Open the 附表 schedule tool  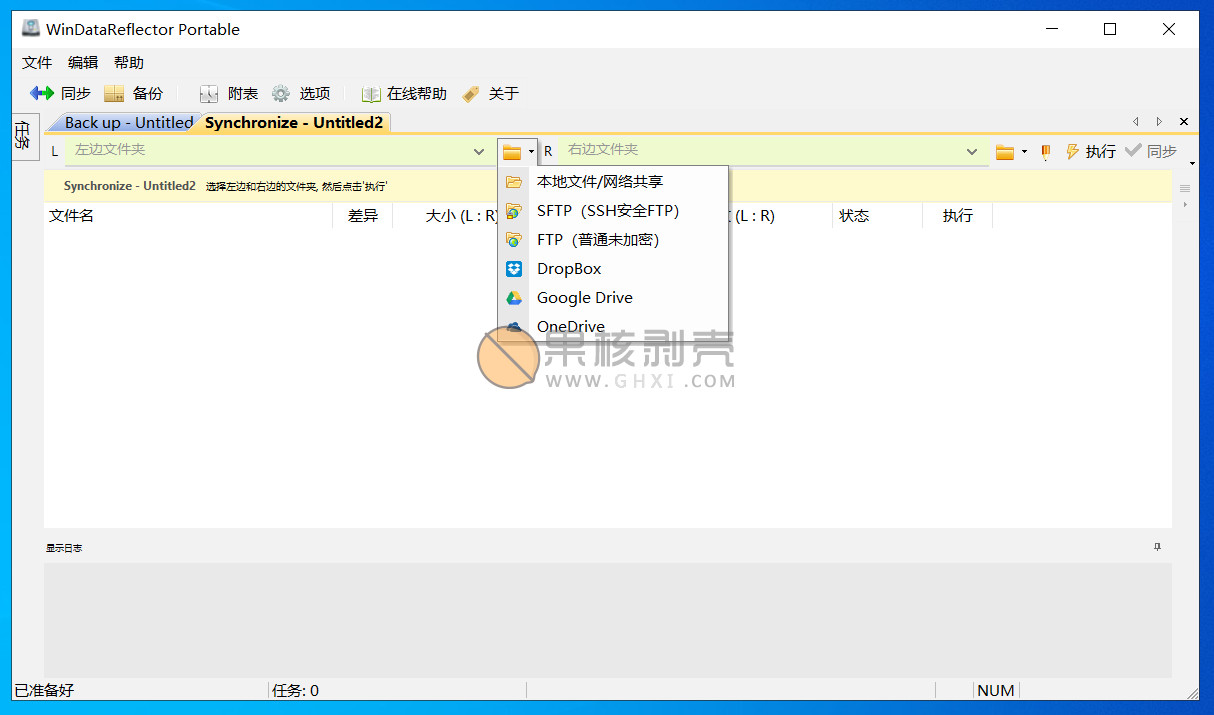point(229,93)
